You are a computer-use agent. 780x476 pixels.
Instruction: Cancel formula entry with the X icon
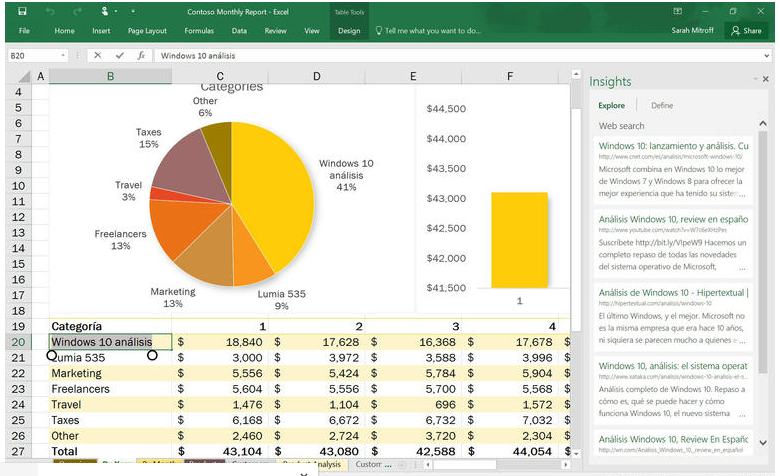pos(98,55)
